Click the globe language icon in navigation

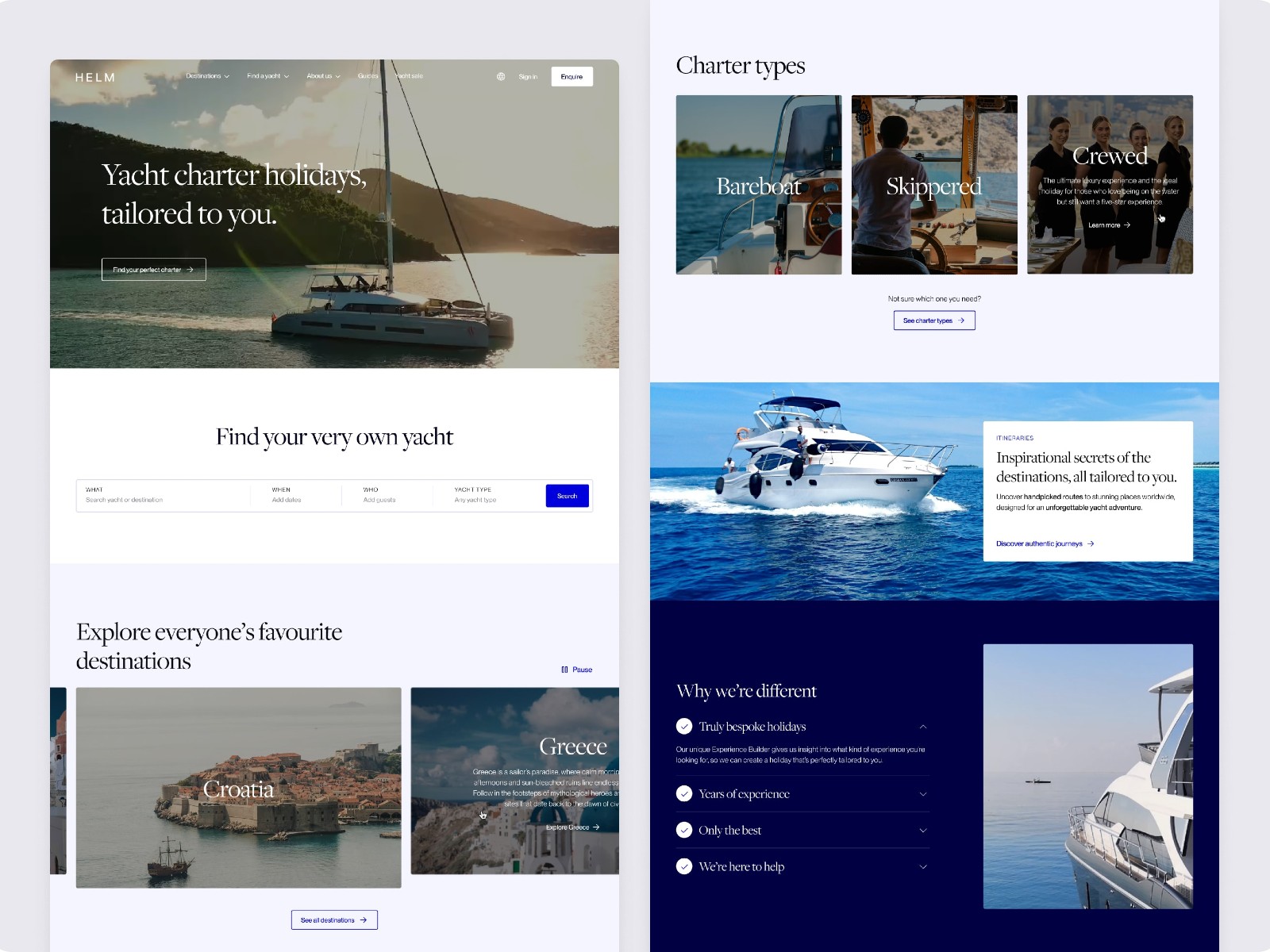pos(500,76)
